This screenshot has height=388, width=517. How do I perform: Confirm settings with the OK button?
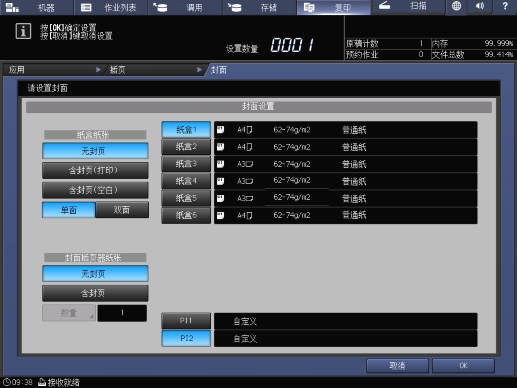click(463, 366)
